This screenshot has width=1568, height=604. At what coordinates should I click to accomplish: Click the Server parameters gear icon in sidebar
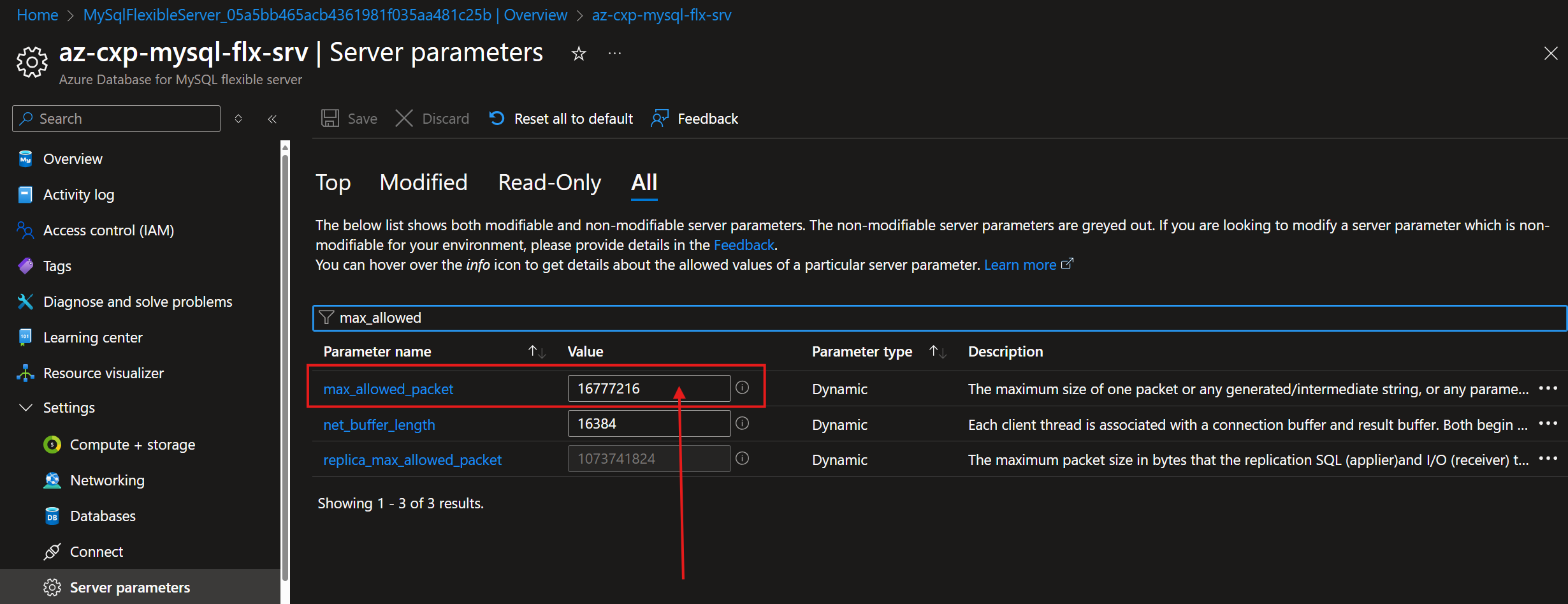click(x=52, y=587)
